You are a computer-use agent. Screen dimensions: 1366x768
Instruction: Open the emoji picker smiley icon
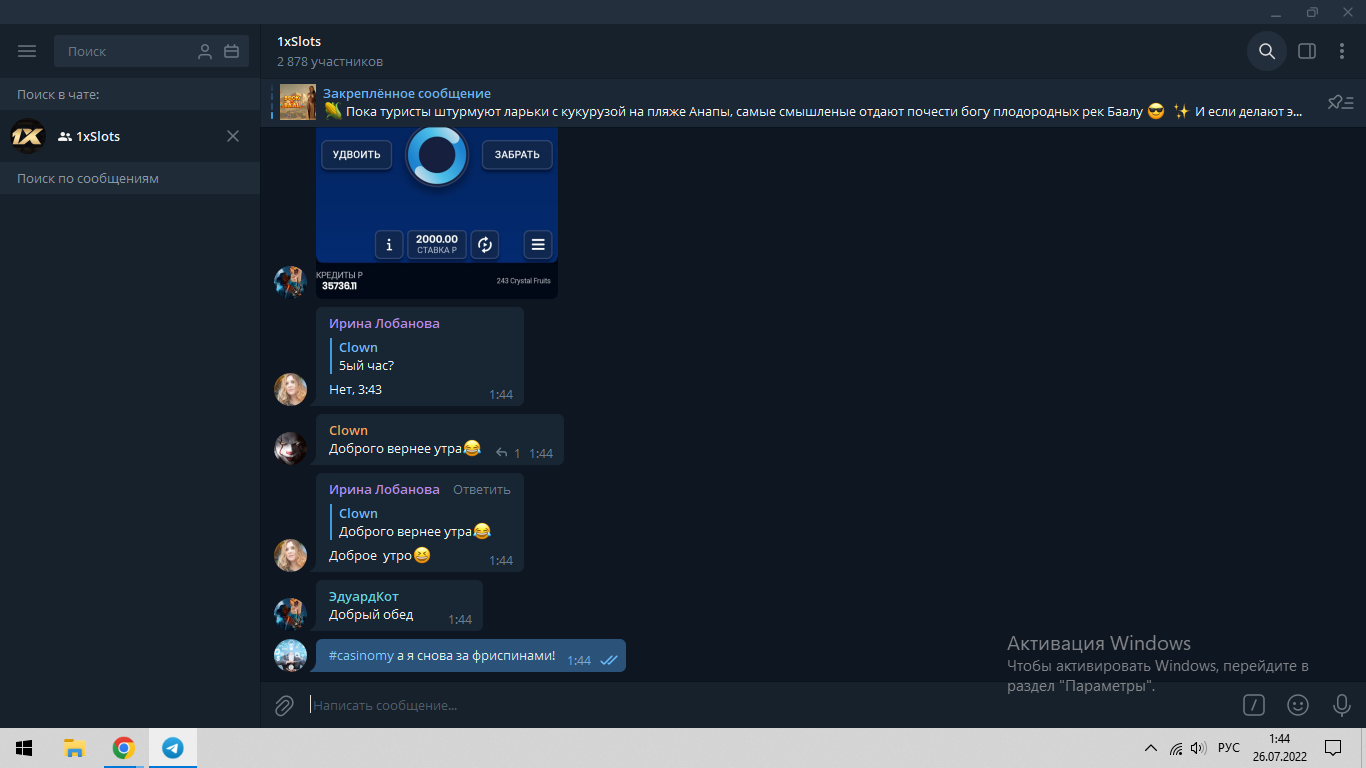pyautogui.click(x=1298, y=705)
